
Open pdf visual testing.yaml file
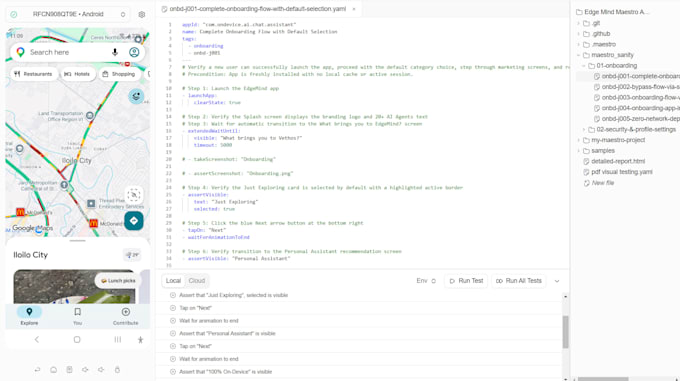pyautogui.click(x=618, y=172)
